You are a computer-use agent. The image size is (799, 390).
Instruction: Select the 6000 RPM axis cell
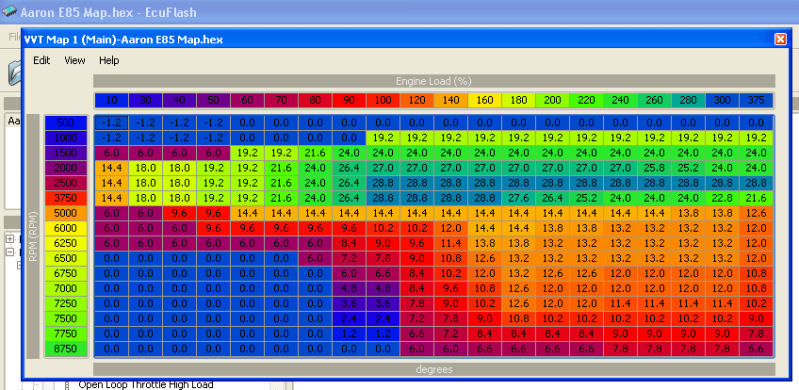click(66, 228)
